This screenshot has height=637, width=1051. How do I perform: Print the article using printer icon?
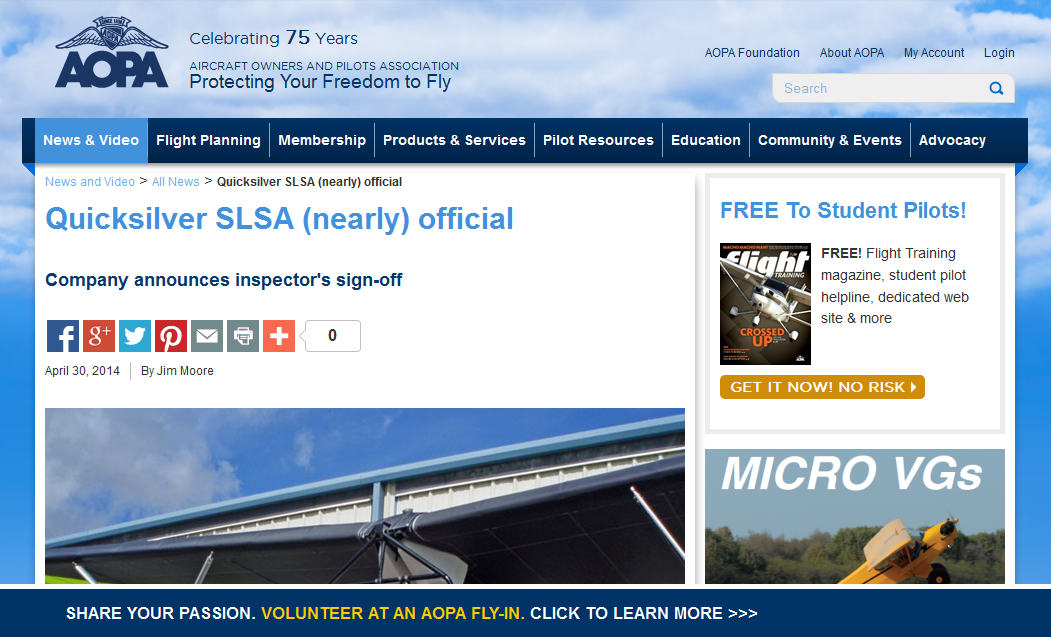point(243,336)
